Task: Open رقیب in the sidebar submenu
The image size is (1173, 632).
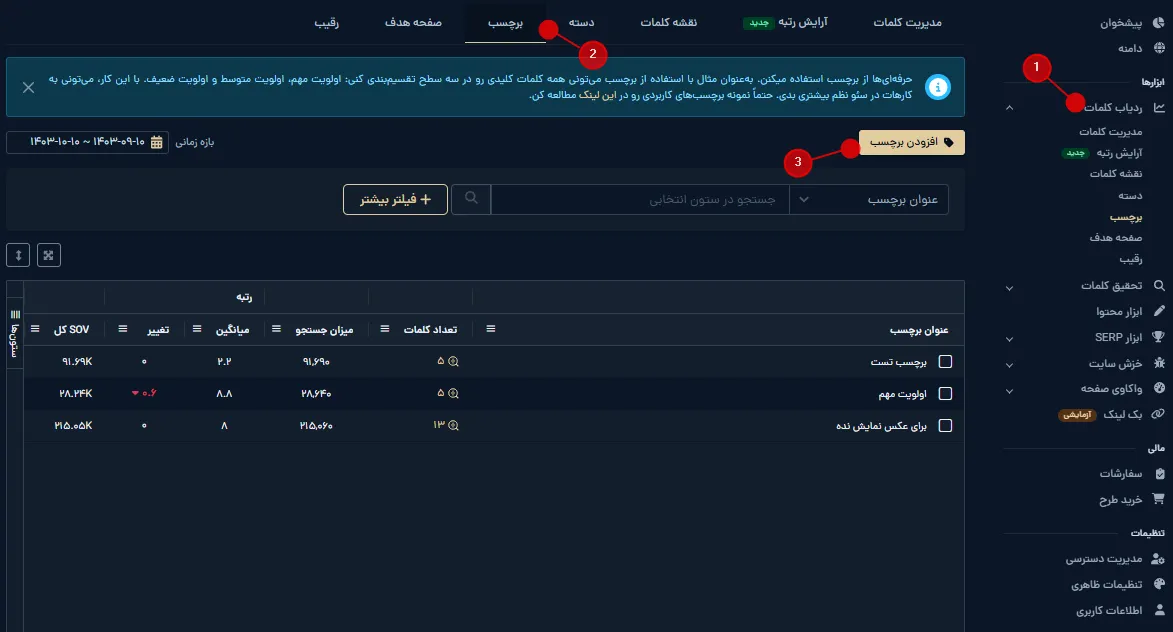Action: pos(1131,259)
